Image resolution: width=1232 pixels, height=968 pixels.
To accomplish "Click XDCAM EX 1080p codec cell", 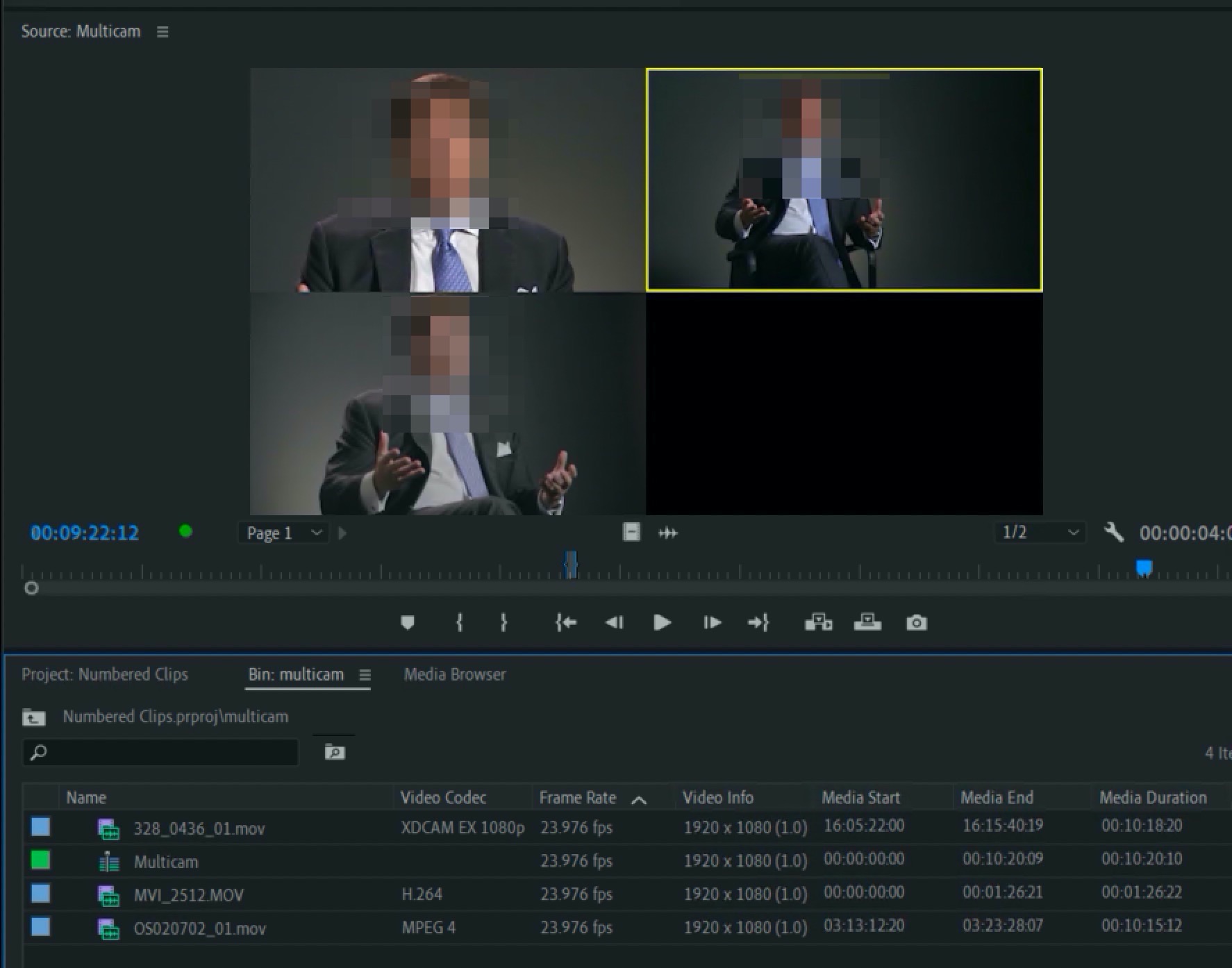I will click(463, 828).
